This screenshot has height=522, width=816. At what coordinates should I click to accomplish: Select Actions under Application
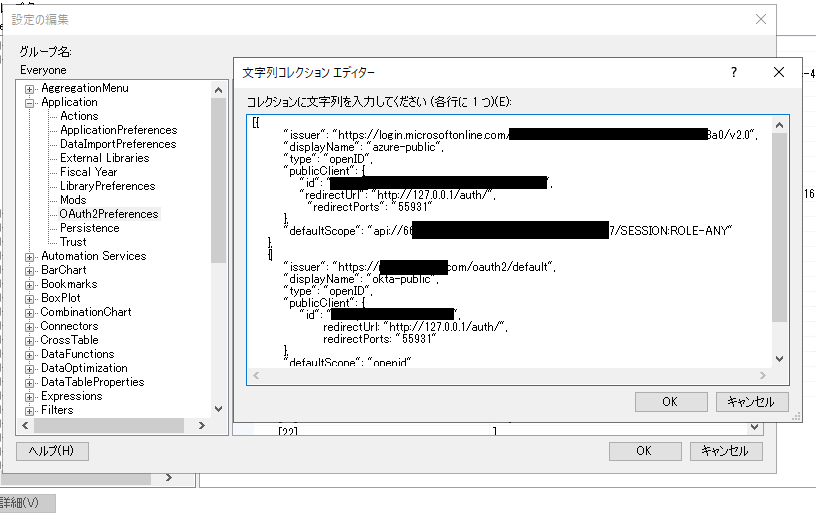click(79, 116)
